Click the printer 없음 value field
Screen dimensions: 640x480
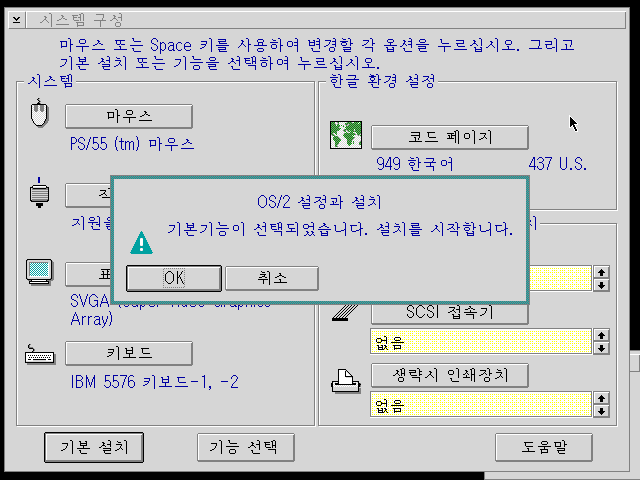tap(480, 404)
